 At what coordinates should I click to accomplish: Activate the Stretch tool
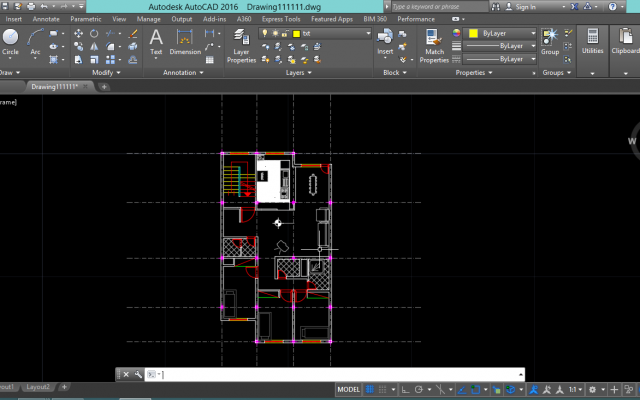click(x=78, y=60)
